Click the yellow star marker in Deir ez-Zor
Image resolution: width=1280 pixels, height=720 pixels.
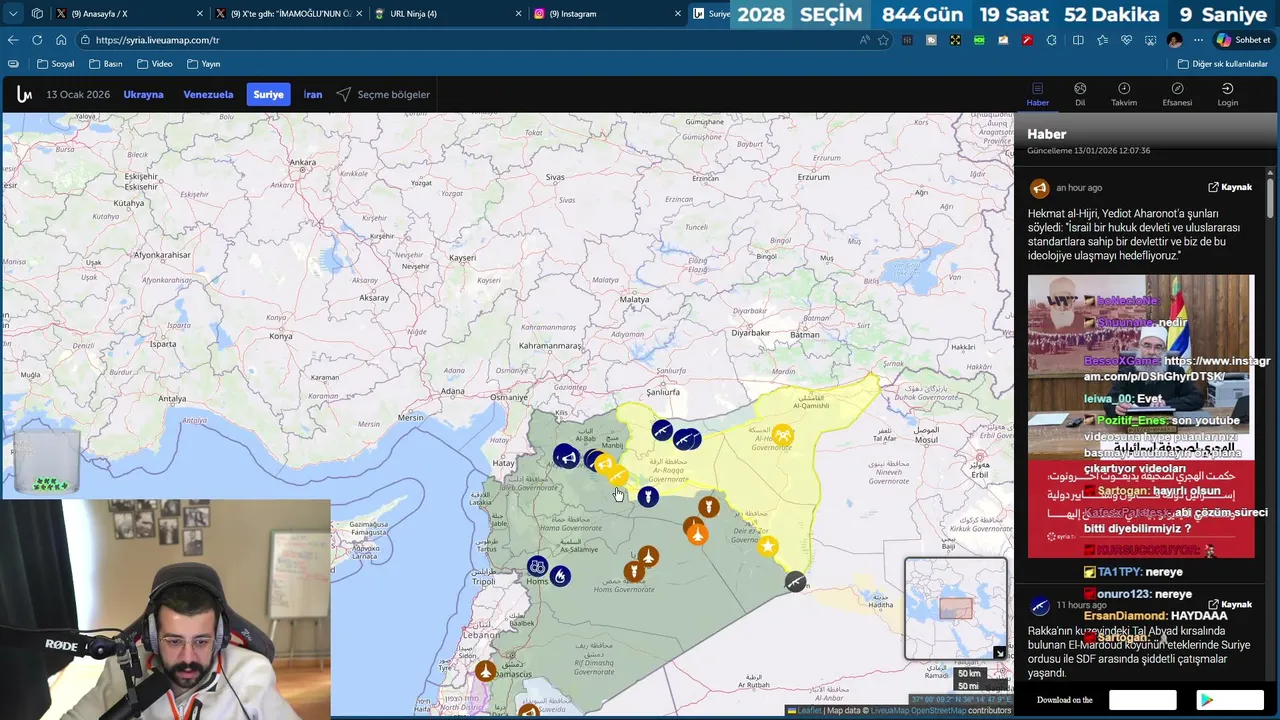768,546
